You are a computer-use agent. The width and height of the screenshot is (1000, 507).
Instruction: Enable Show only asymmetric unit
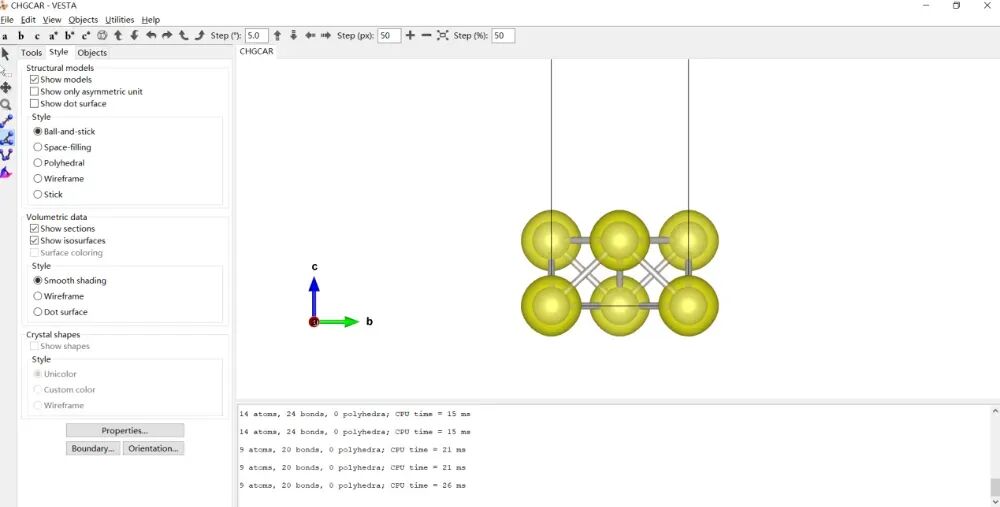[x=34, y=92]
